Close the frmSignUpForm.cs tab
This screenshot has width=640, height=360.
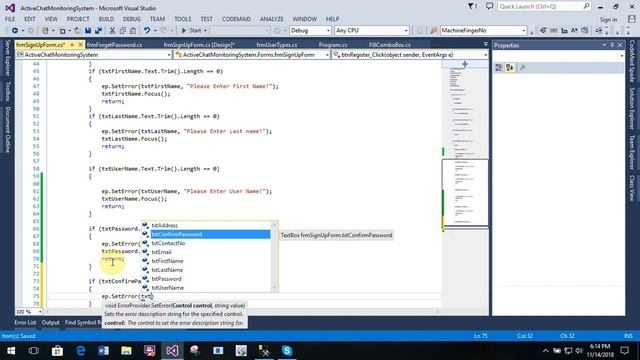pos(81,44)
